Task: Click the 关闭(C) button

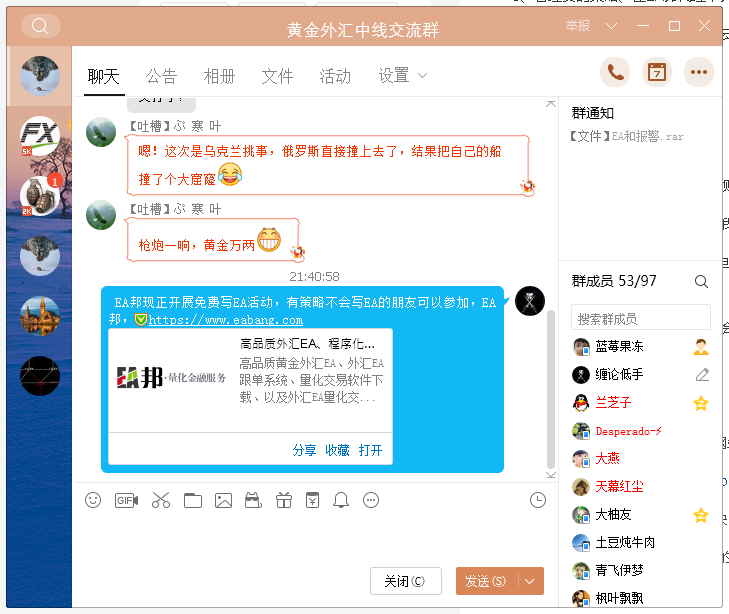Action: click(405, 581)
